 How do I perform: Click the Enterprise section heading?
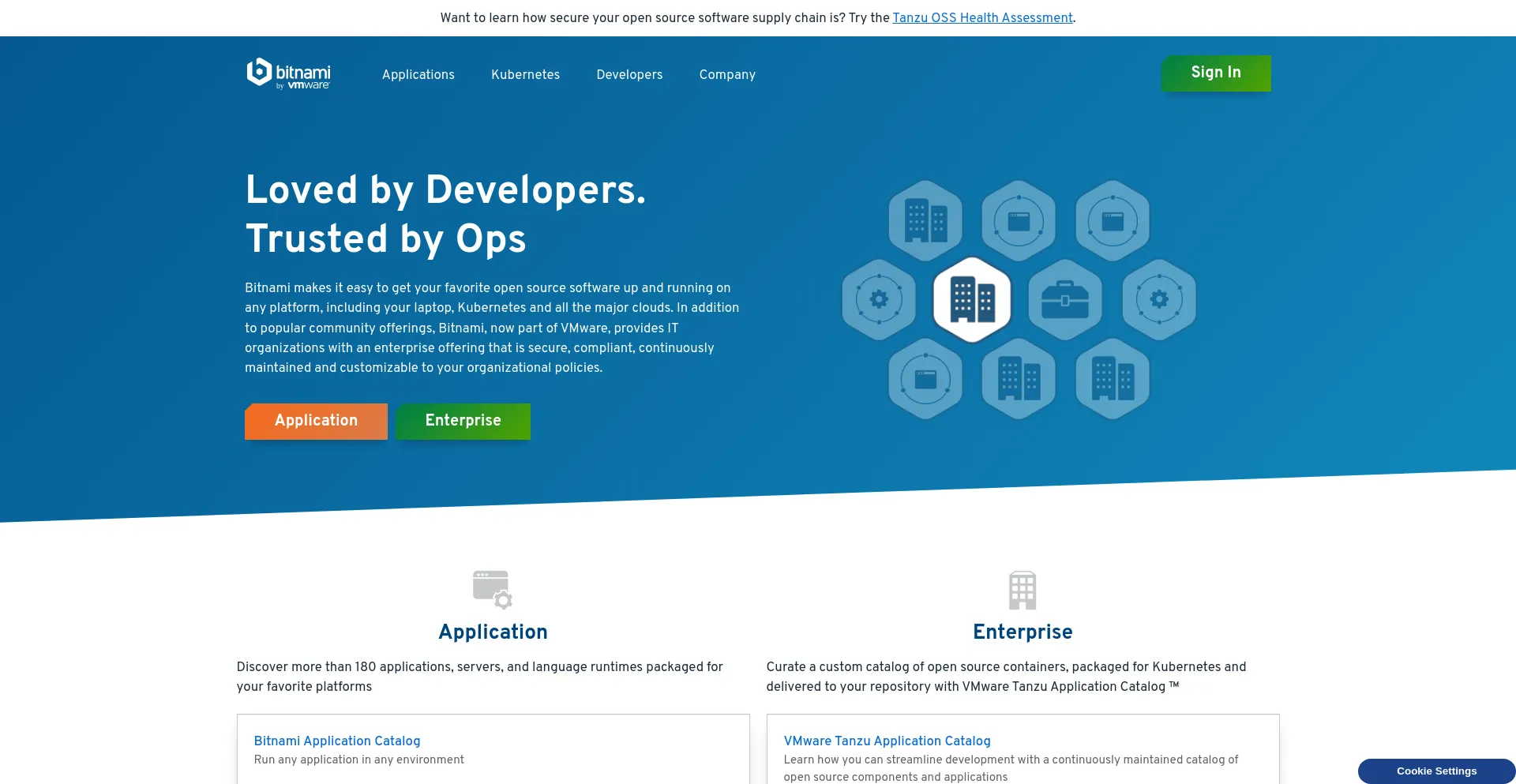[1023, 632]
